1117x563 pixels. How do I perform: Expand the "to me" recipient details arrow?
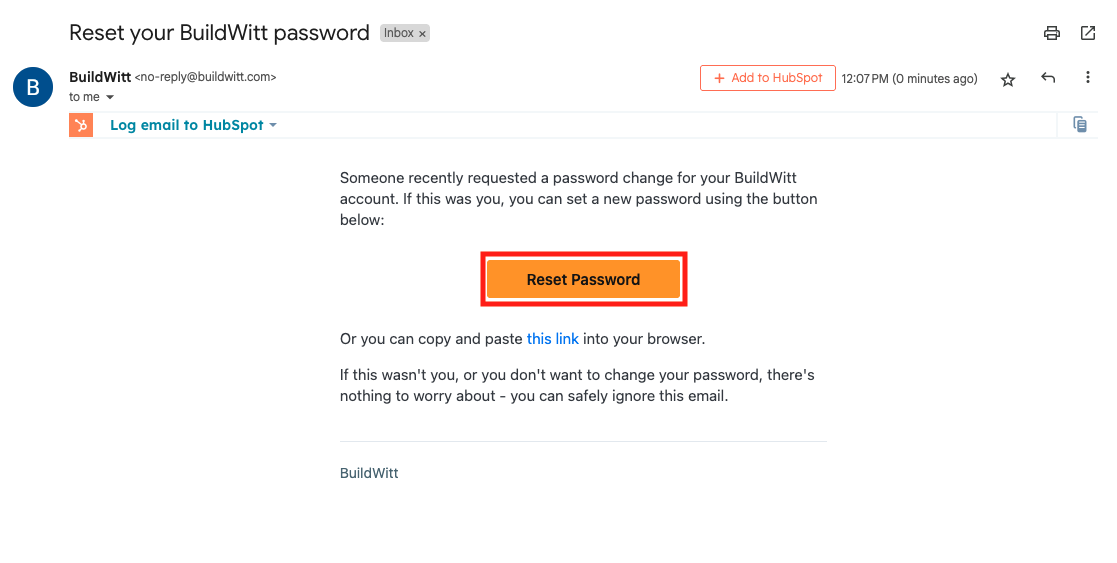[110, 98]
